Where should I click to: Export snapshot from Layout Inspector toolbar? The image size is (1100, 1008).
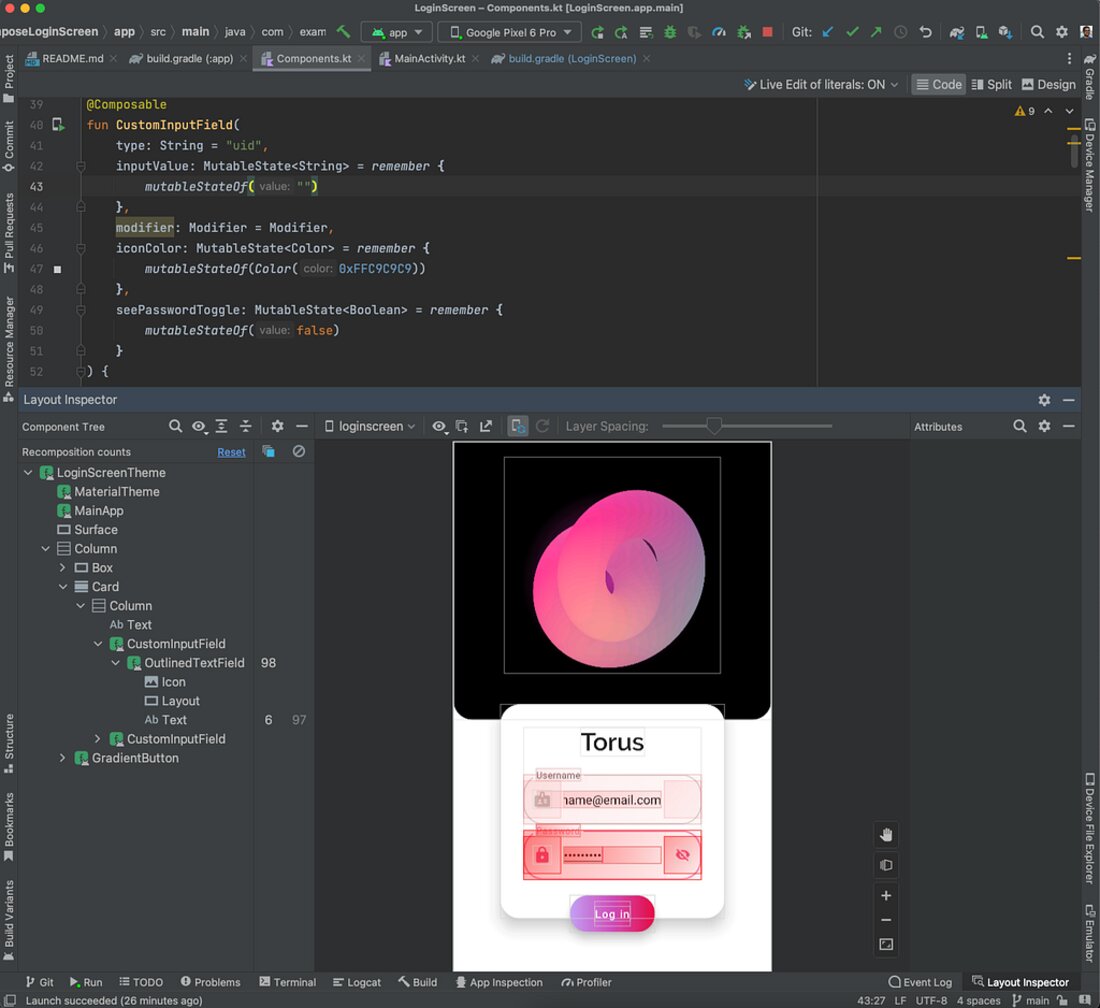(485, 426)
